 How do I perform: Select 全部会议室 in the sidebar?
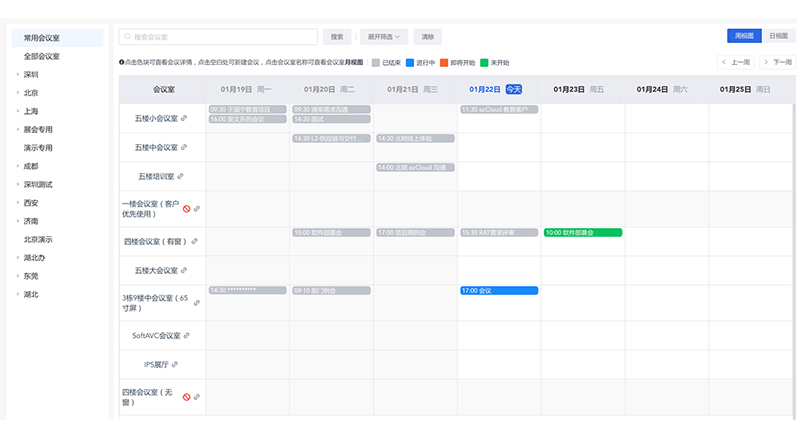click(x=42, y=56)
